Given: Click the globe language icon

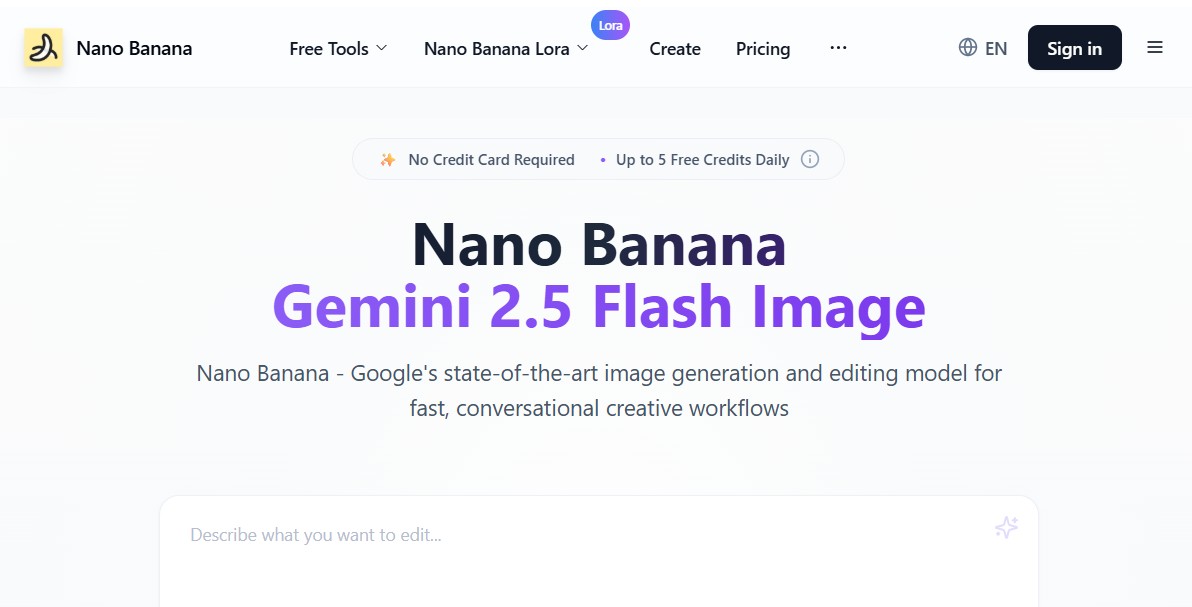Looking at the screenshot, I should point(967,47).
